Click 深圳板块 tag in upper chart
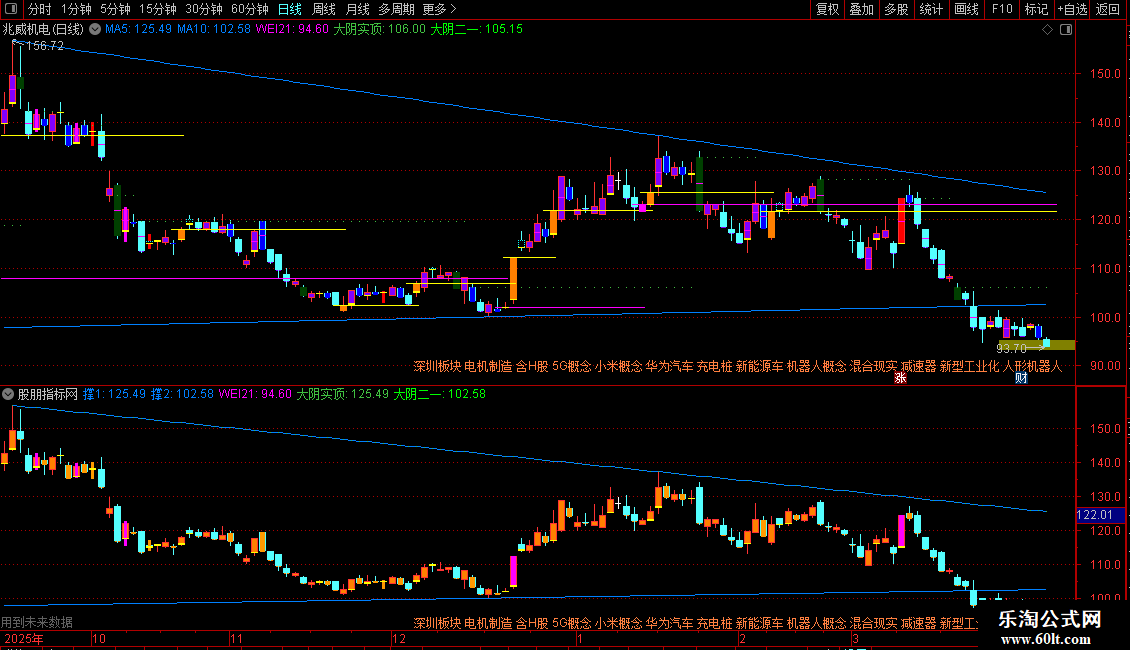 click(x=437, y=367)
